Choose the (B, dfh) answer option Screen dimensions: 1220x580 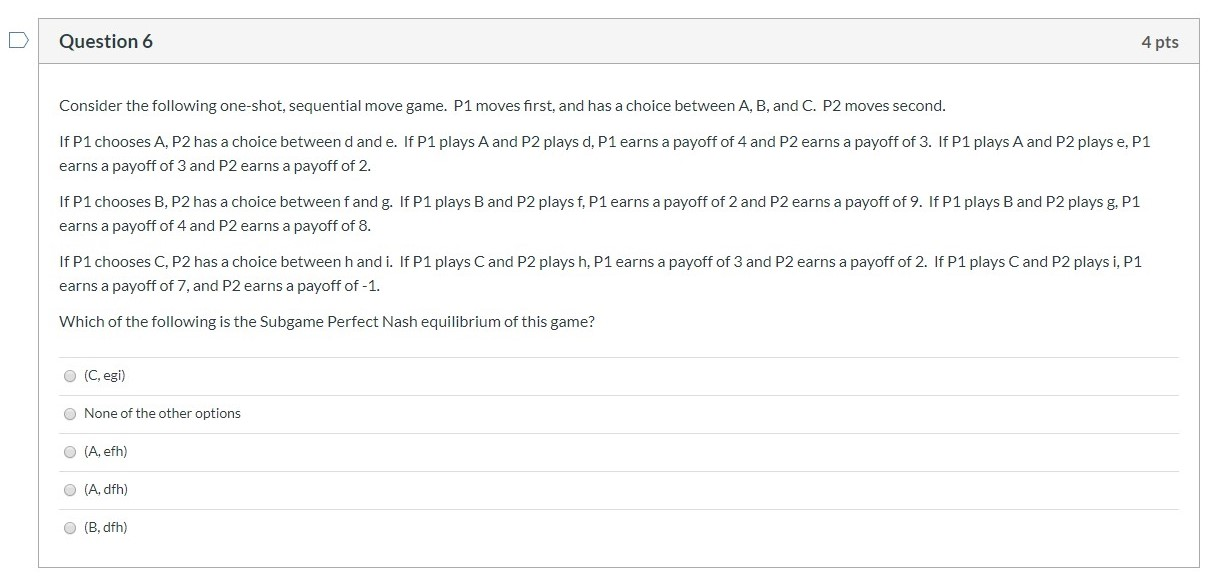point(69,527)
